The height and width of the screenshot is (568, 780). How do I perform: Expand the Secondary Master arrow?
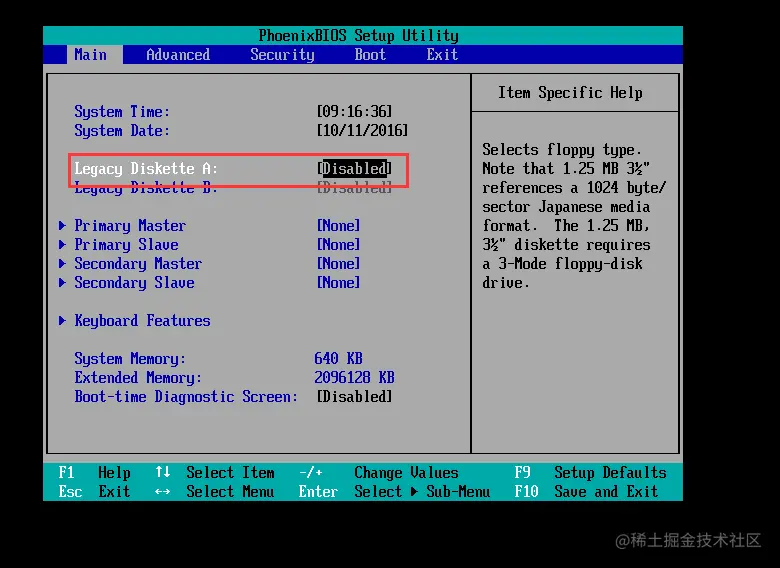click(x=62, y=263)
